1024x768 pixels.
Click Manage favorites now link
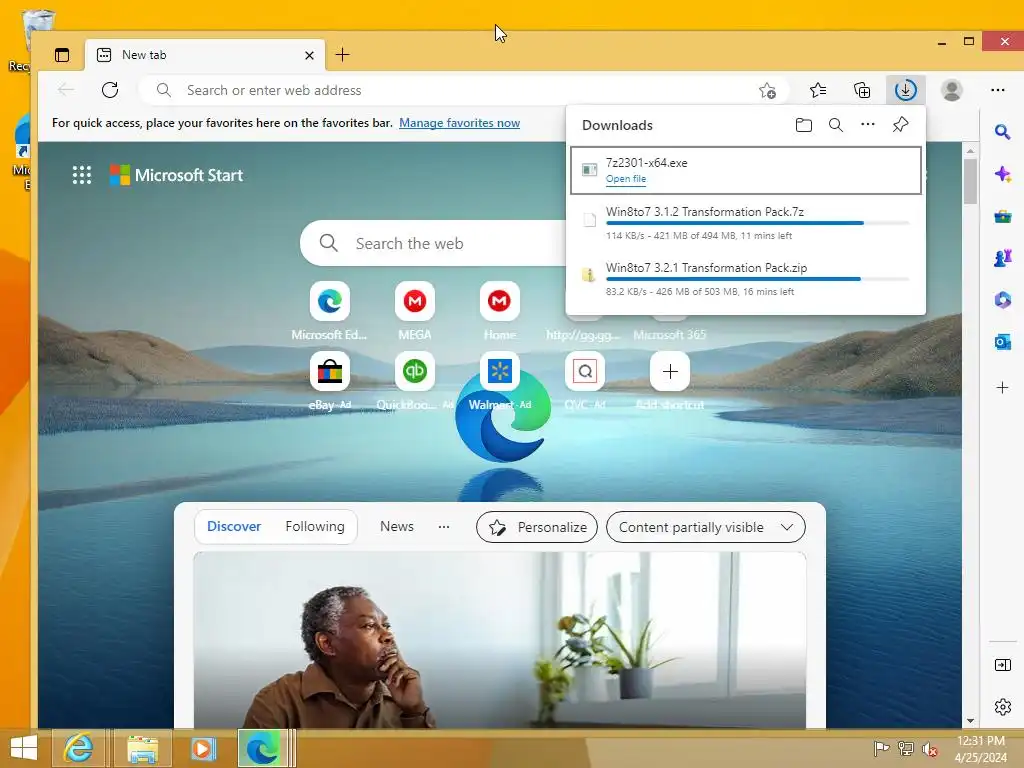tap(459, 123)
